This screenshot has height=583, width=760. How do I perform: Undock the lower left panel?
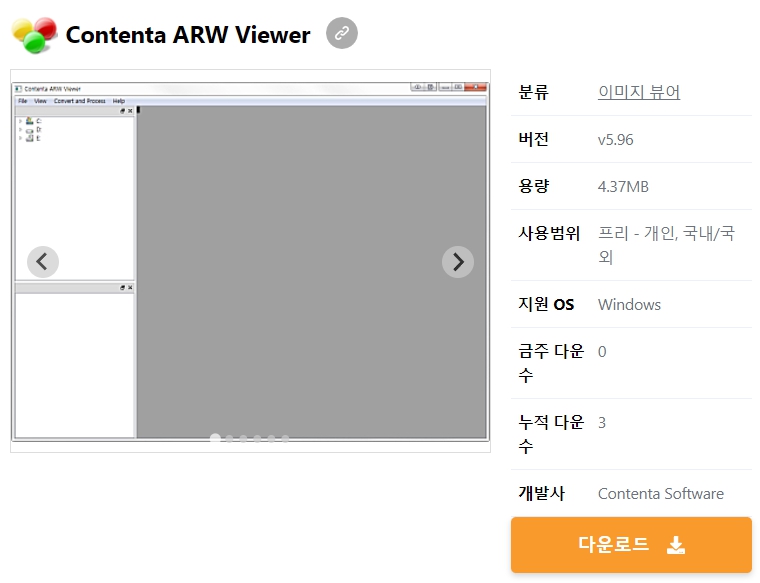click(123, 288)
